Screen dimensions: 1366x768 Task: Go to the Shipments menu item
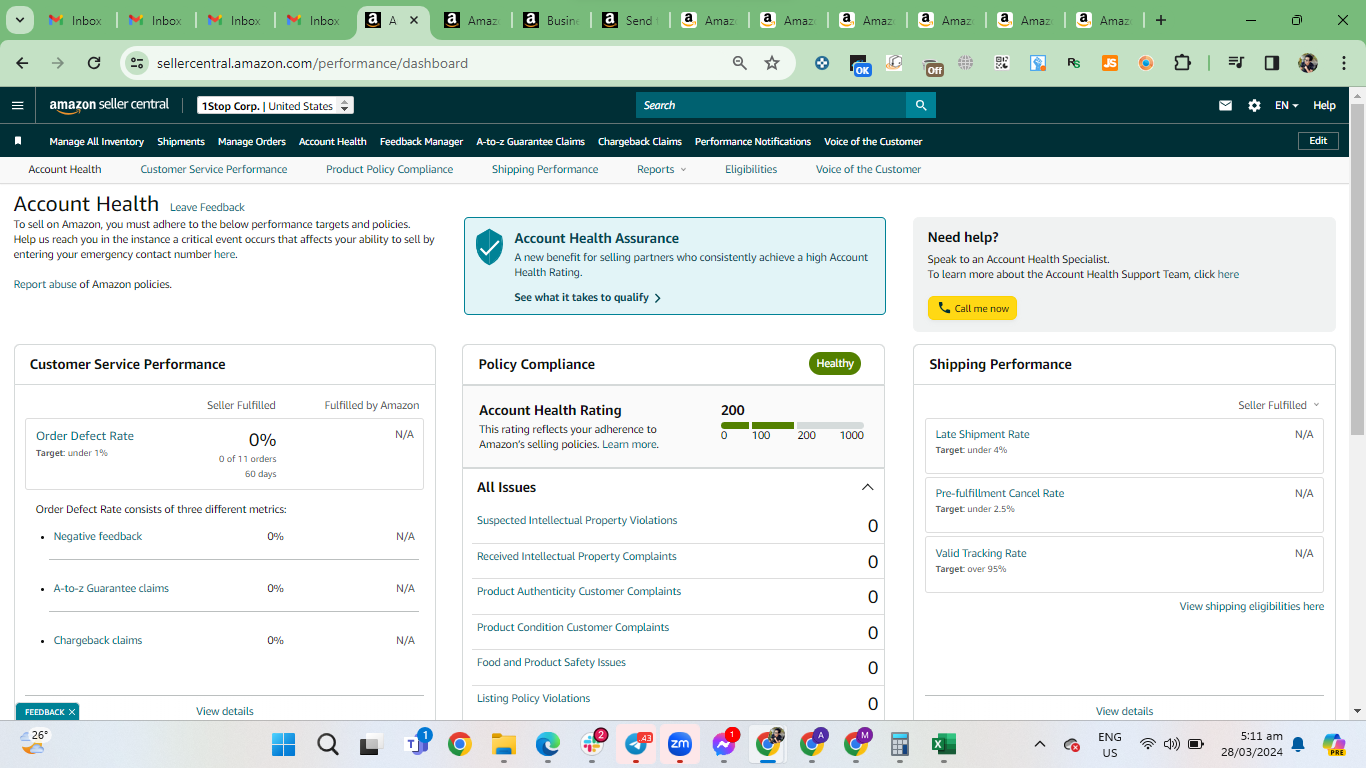click(181, 141)
